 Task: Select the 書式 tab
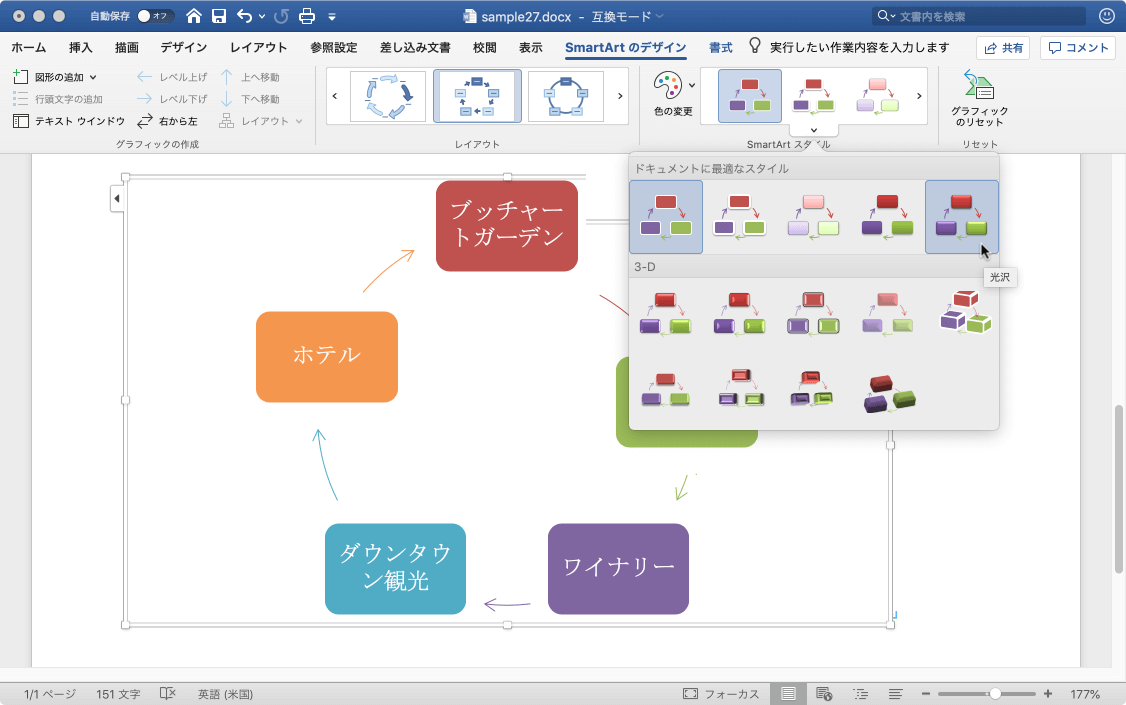point(721,47)
